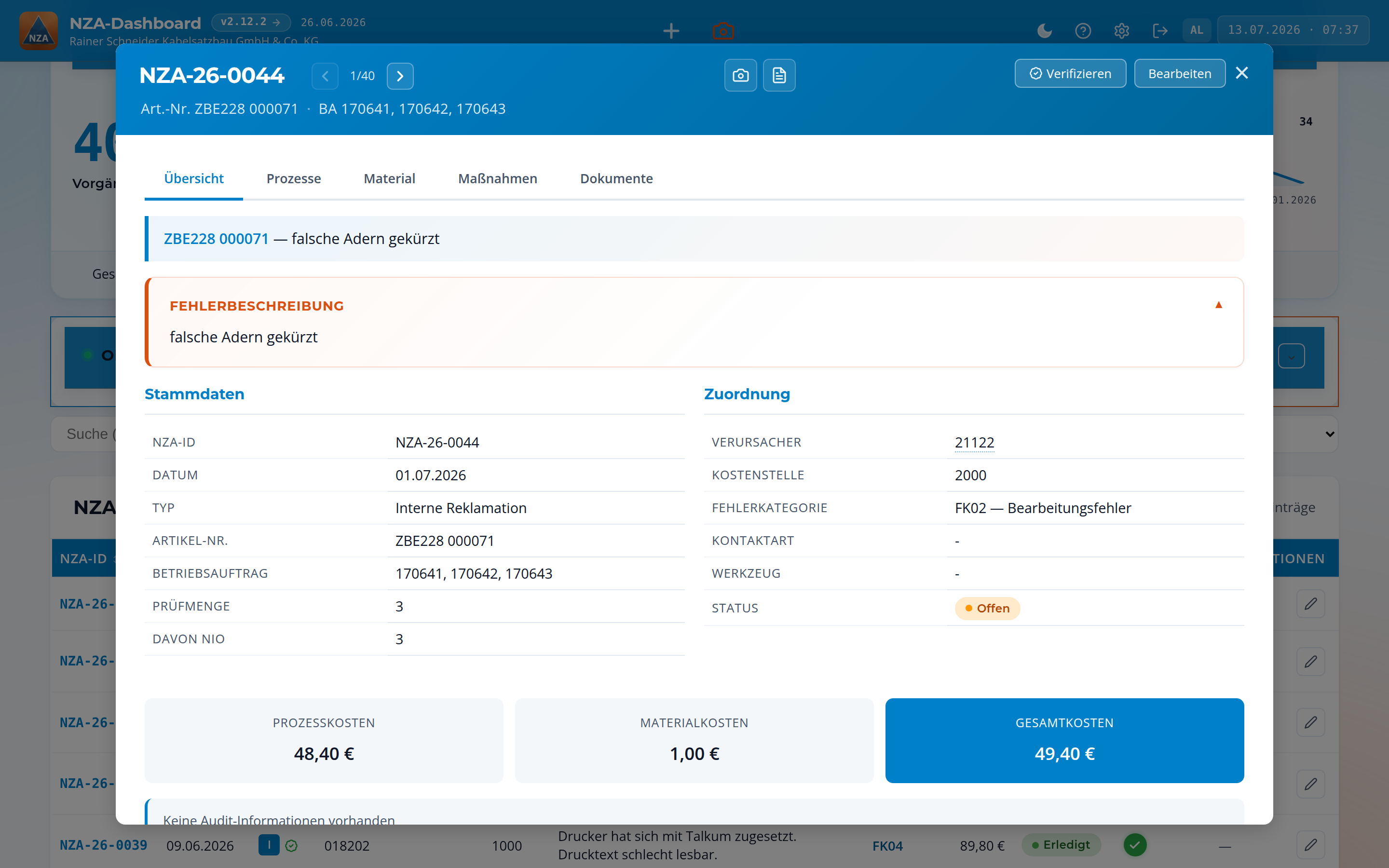Click the logout icon in top bar

1160,30
